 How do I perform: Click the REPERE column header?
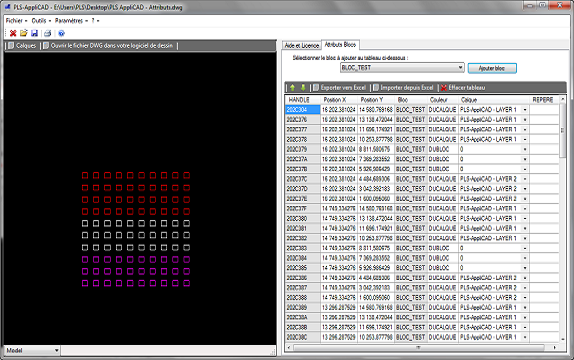click(x=544, y=100)
